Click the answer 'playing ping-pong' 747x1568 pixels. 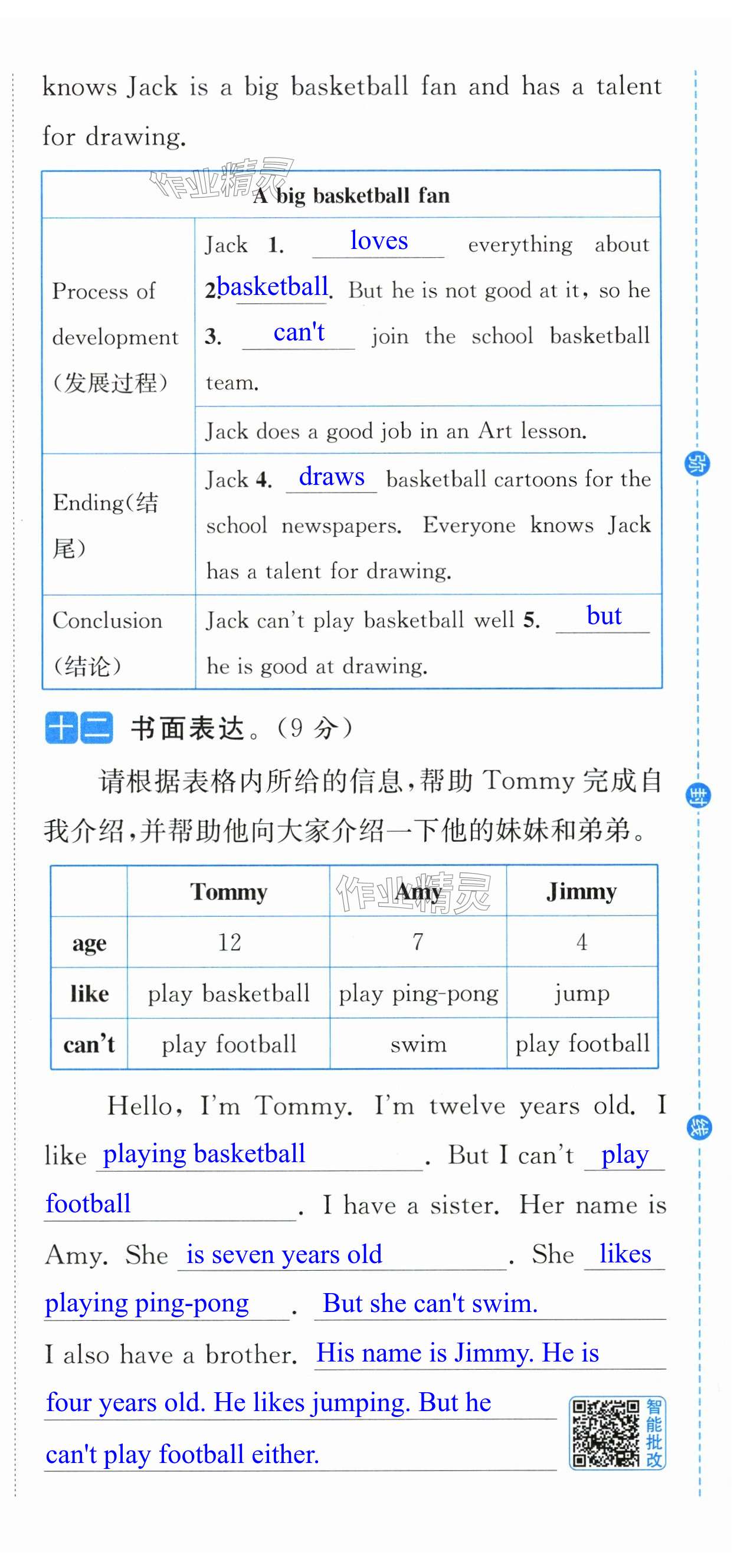pos(147,1304)
